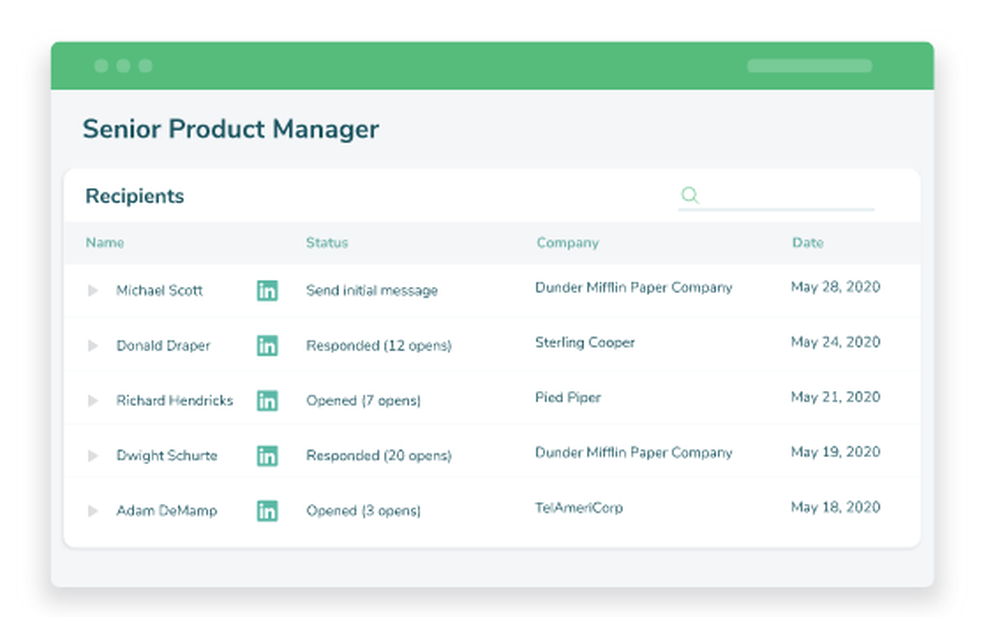Image resolution: width=1000 pixels, height=617 pixels.
Task: Open Dwight Schurte's LinkedIn icon
Action: point(267,456)
